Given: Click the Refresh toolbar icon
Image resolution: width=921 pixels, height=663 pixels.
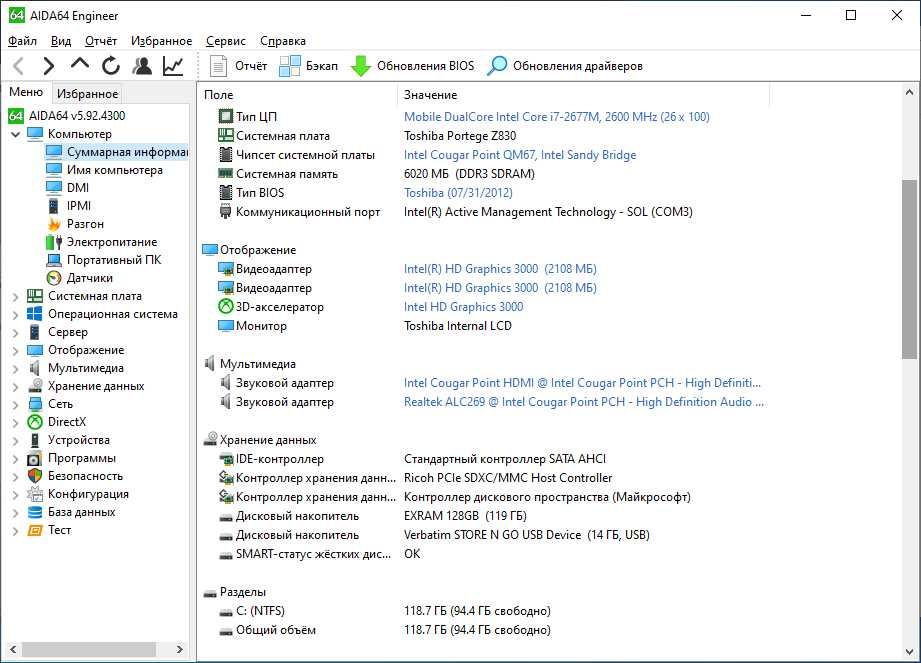Looking at the screenshot, I should click(110, 66).
